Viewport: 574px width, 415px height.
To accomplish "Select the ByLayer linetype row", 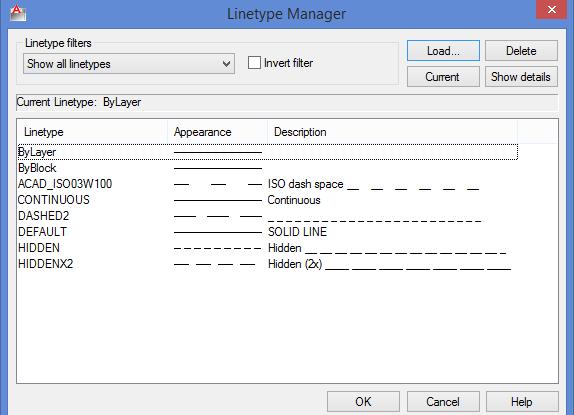I will click(268, 152).
